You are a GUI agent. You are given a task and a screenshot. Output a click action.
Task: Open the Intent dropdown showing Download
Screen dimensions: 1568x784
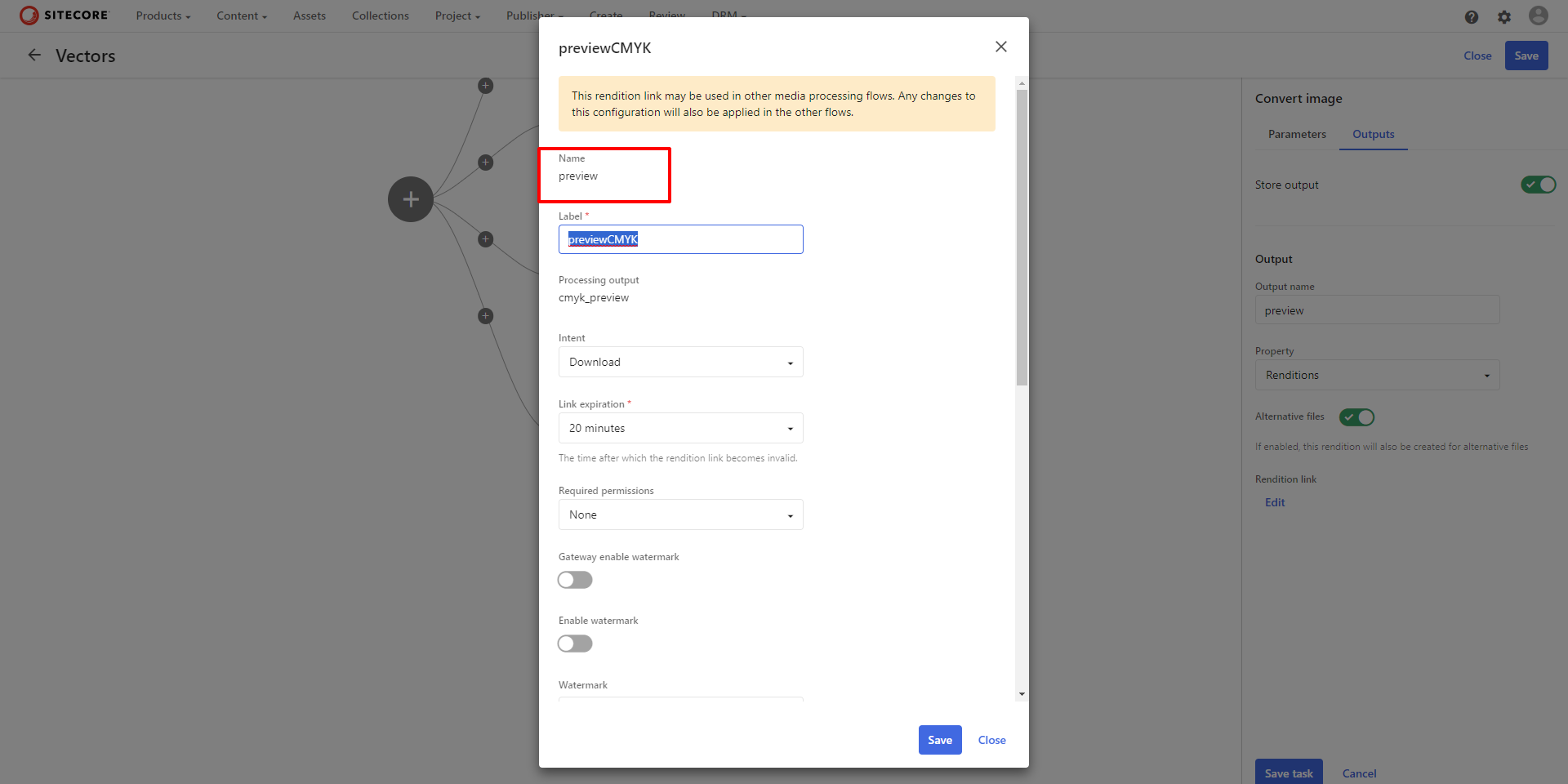point(681,362)
